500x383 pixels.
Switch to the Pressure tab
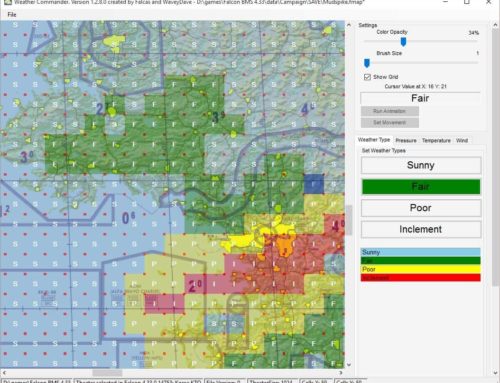[x=406, y=140]
